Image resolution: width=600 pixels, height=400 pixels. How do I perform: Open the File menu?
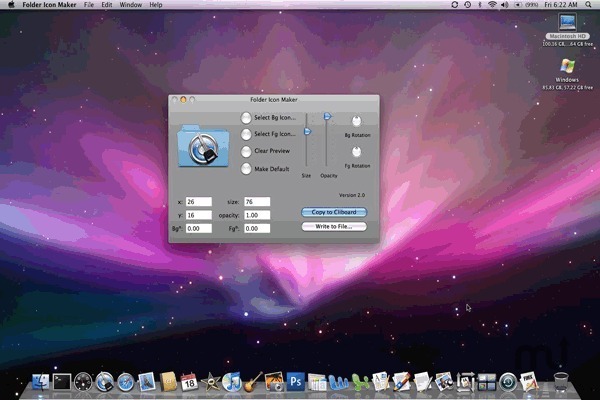pos(90,5)
